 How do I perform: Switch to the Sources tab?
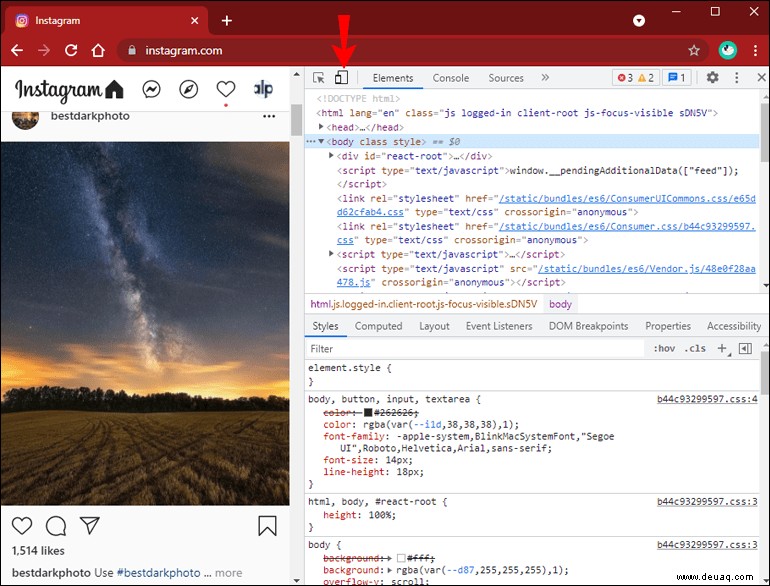click(x=506, y=78)
